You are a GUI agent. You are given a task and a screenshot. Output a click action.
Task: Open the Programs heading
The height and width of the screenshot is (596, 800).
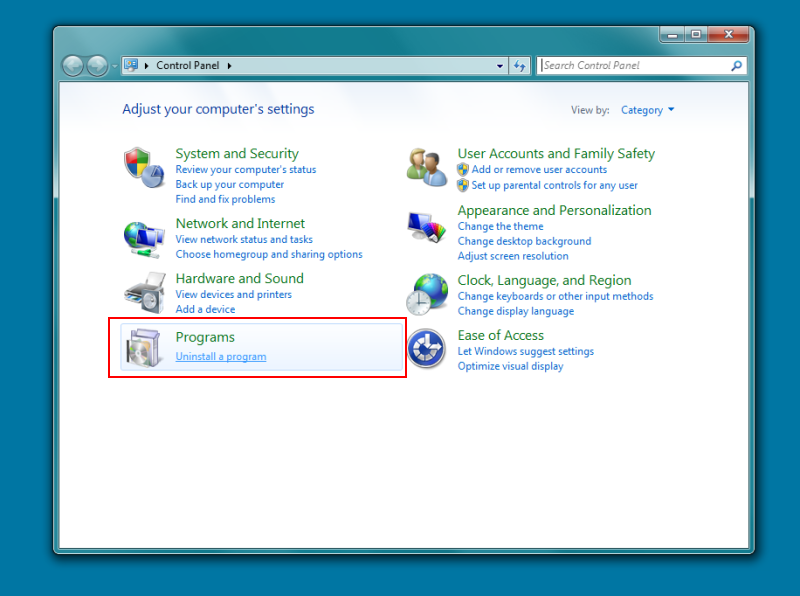pos(205,337)
